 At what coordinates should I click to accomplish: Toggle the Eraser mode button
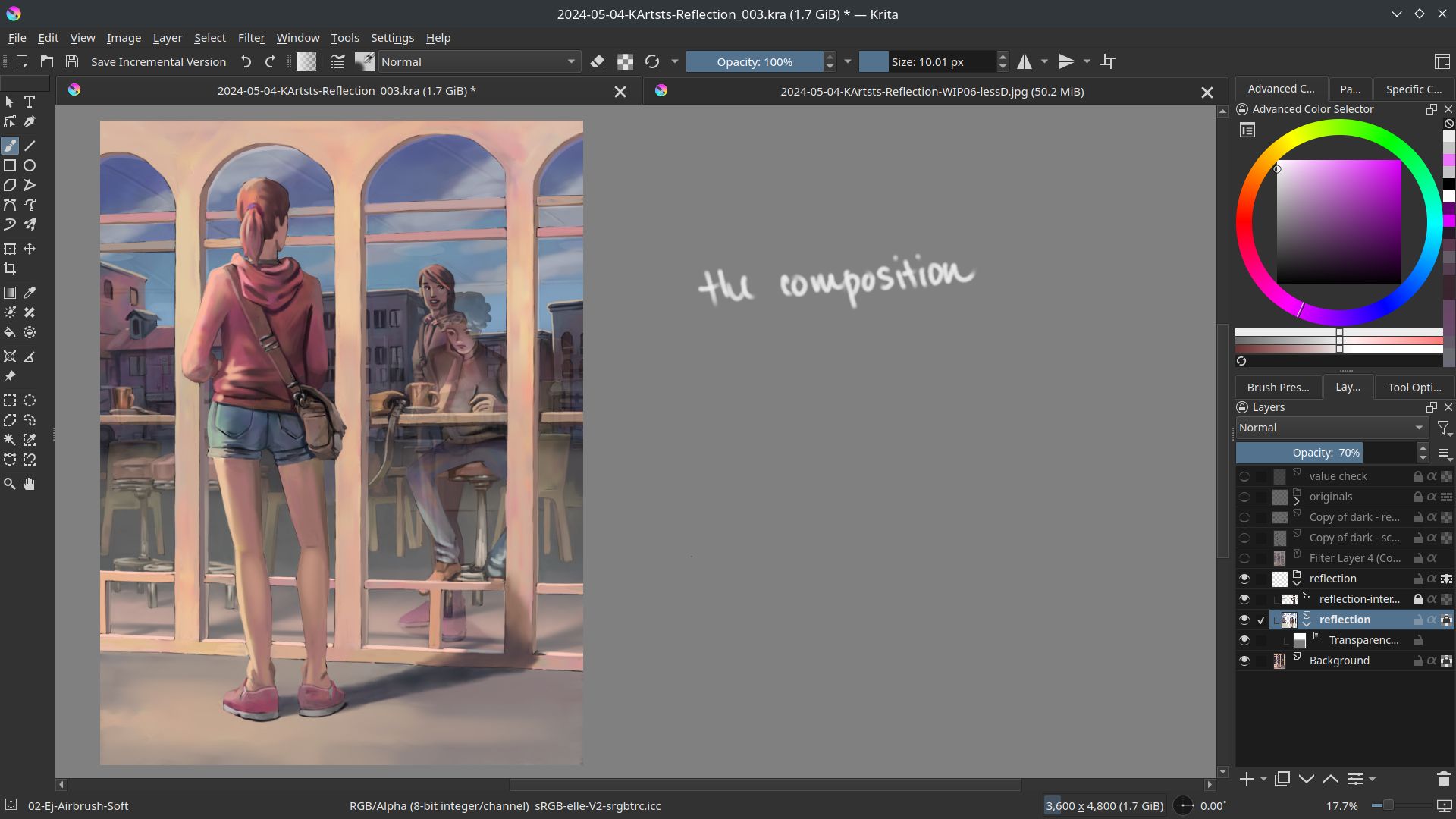tap(598, 62)
